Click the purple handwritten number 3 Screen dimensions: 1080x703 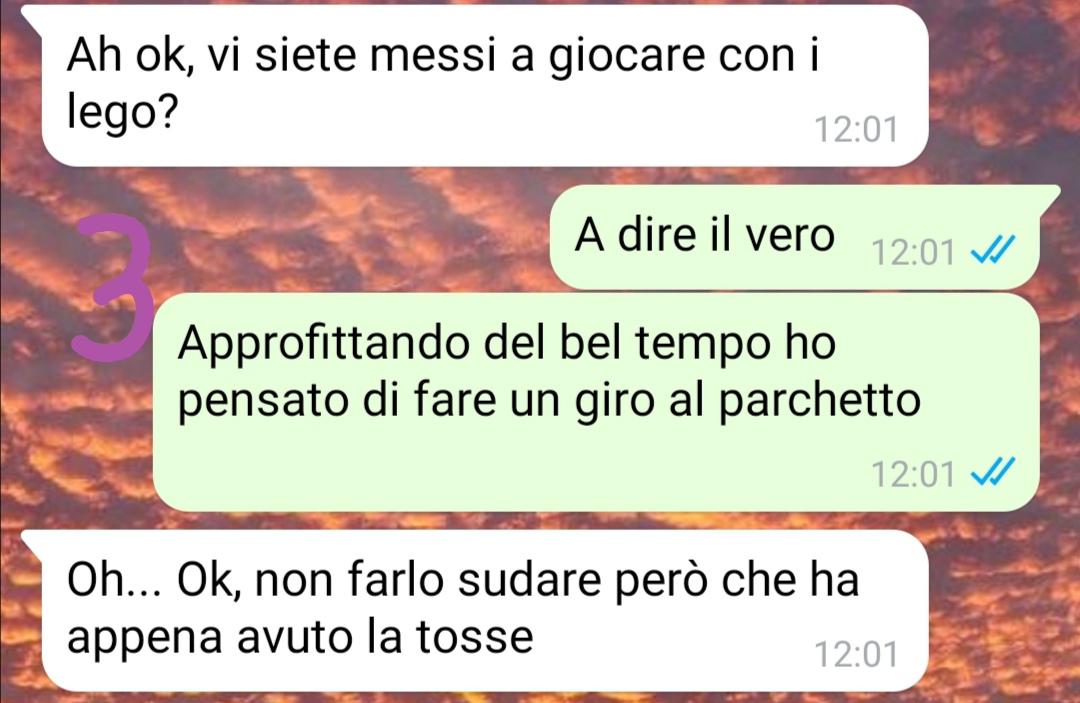pyautogui.click(x=115, y=288)
